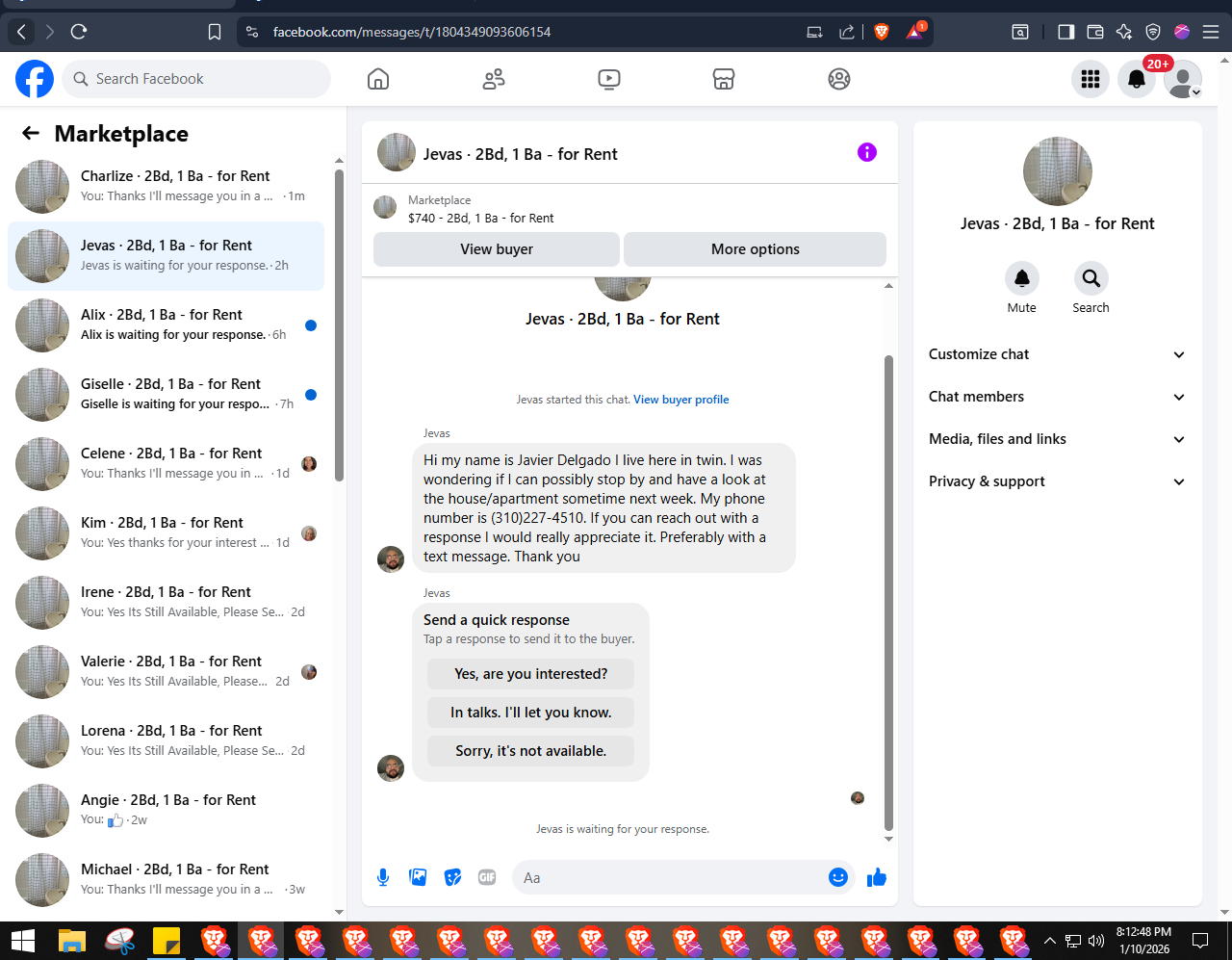Open the Valerie conversation

pyautogui.click(x=166, y=672)
